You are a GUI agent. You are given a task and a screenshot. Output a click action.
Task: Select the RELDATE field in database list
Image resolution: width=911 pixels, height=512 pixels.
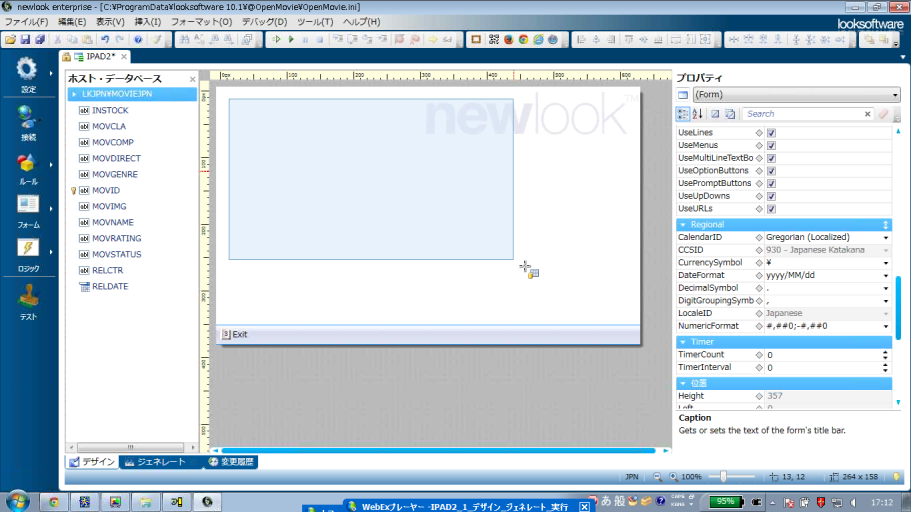pos(110,286)
